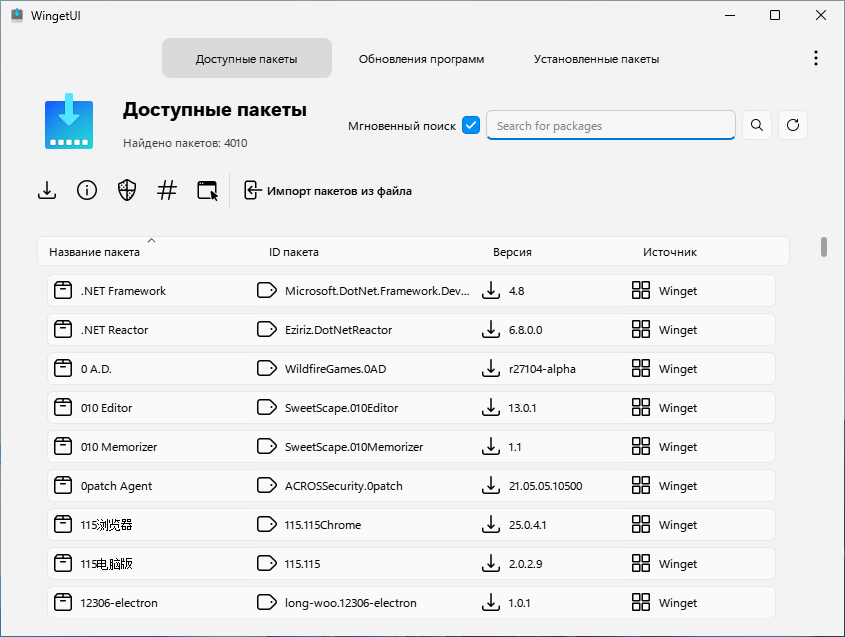This screenshot has height=637, width=845.
Task: Open the Установленные пакеты tab
Action: click(x=597, y=59)
